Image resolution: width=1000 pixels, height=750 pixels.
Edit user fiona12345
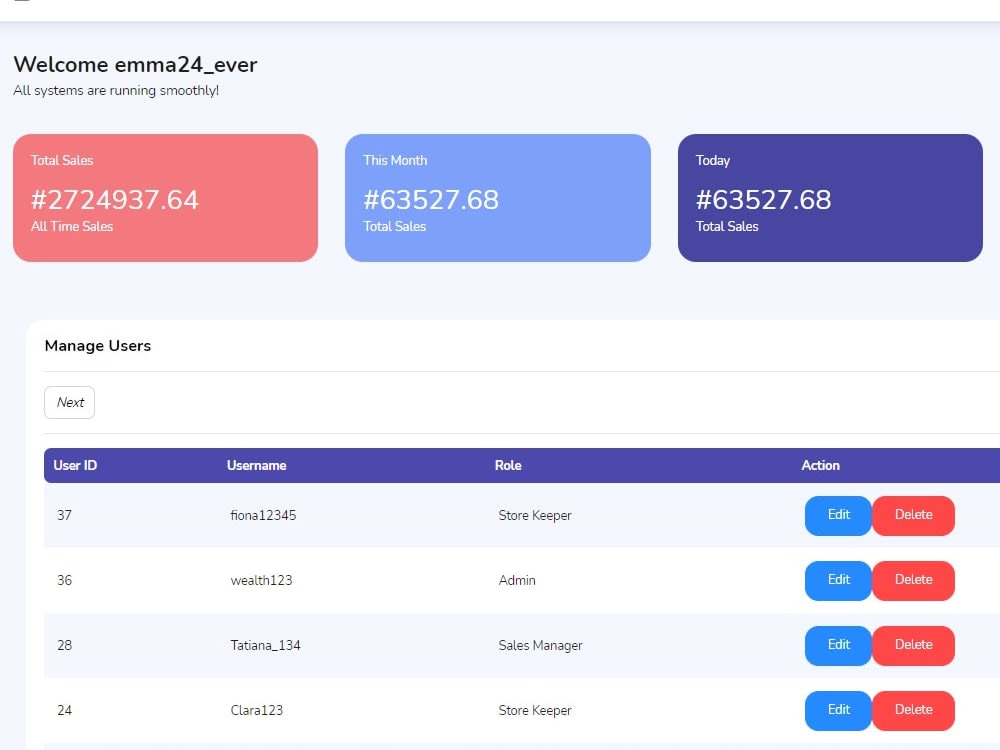pyautogui.click(x=837, y=515)
